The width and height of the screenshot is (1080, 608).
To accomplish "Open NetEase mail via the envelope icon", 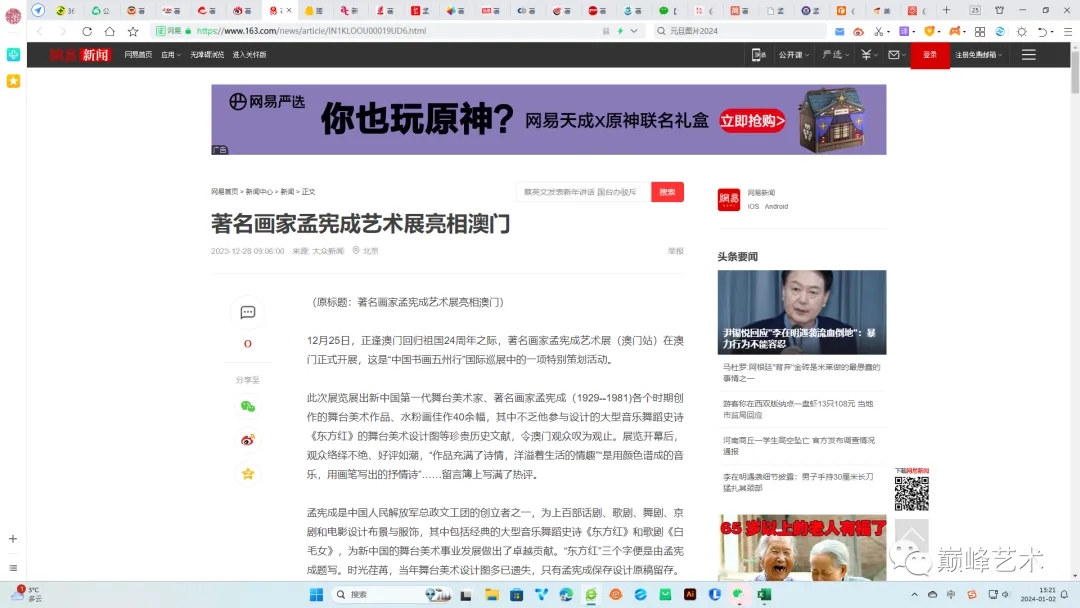I will point(894,55).
